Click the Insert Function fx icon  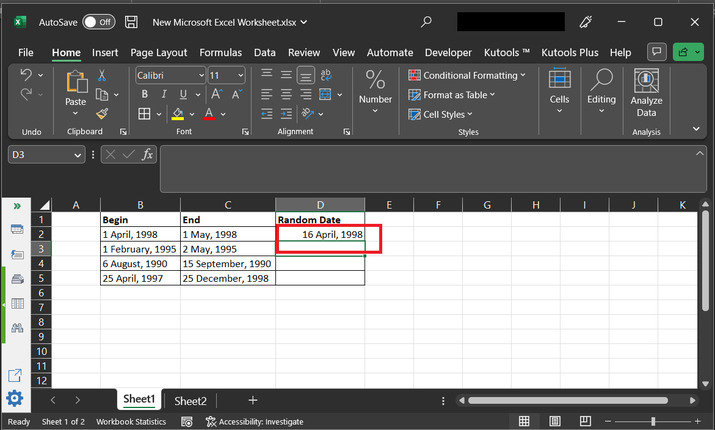147,154
